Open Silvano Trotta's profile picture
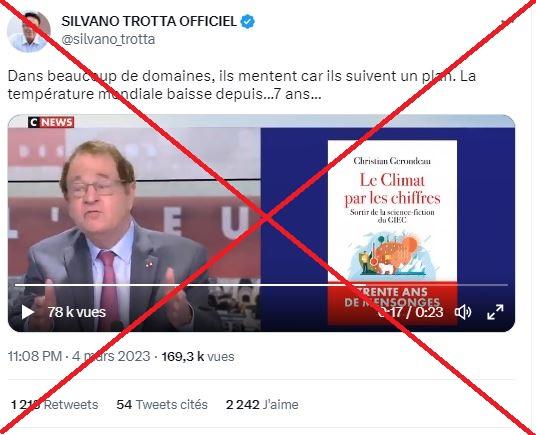Viewport: 536px width, 435px height. [x=29, y=31]
